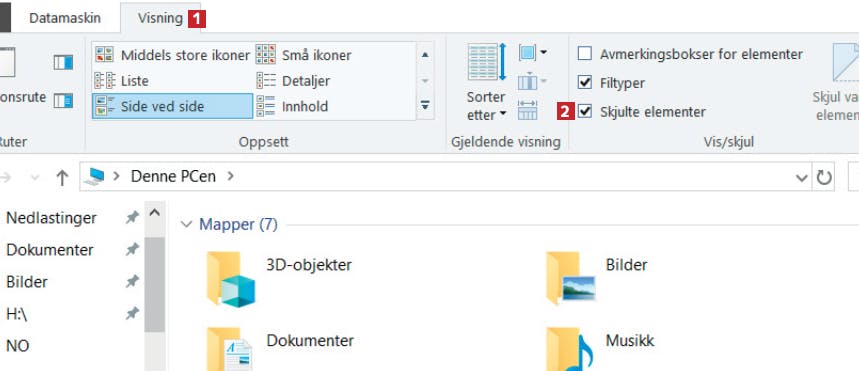Uncheck the Filtyper checkbox
The height and width of the screenshot is (371, 859).
pos(585,83)
